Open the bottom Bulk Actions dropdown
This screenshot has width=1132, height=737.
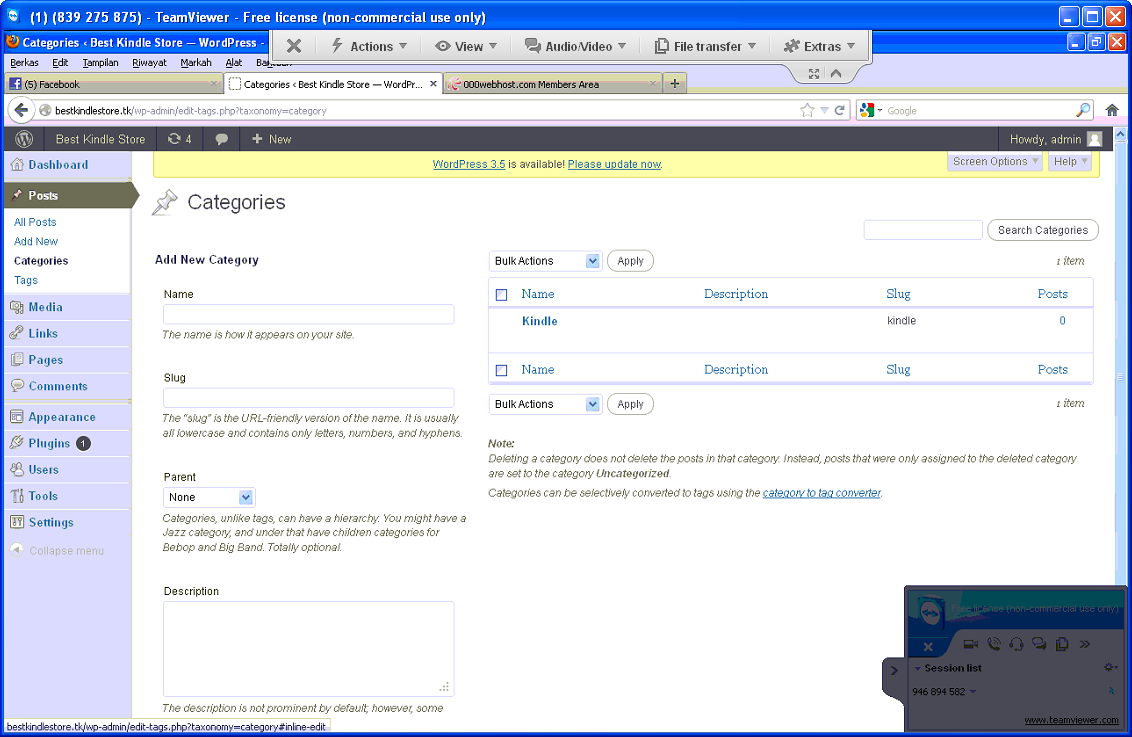click(545, 404)
